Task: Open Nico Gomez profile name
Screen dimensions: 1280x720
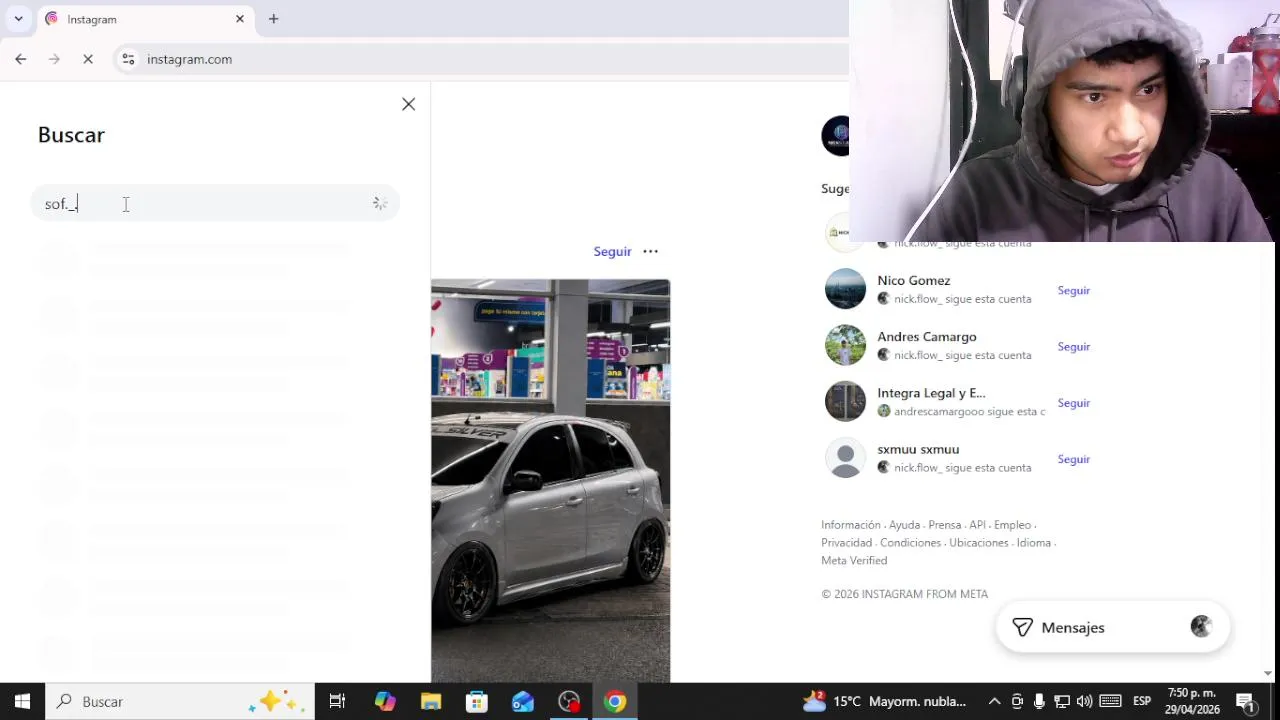Action: click(913, 281)
